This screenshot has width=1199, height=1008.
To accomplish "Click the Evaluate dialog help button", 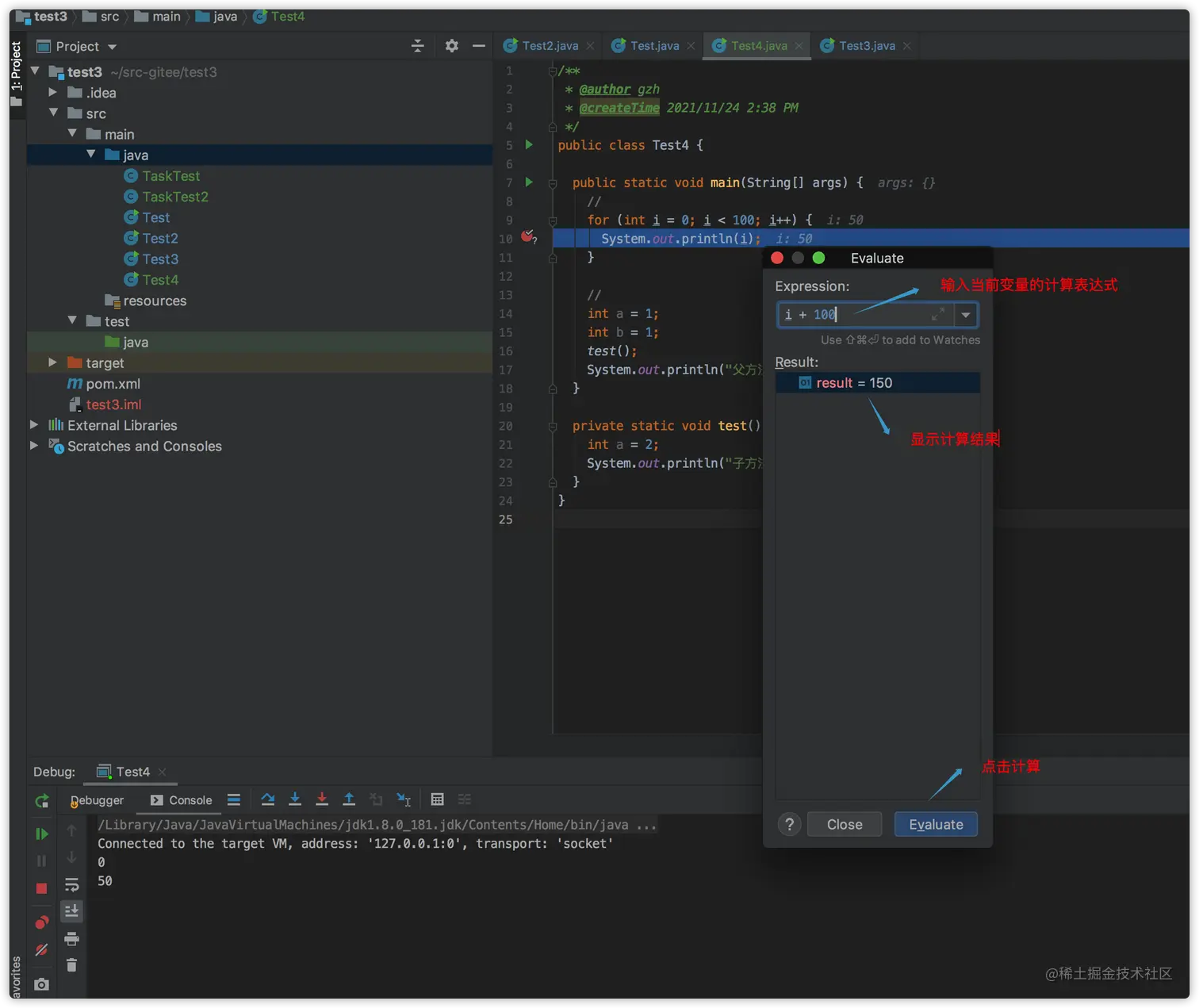I will [789, 824].
